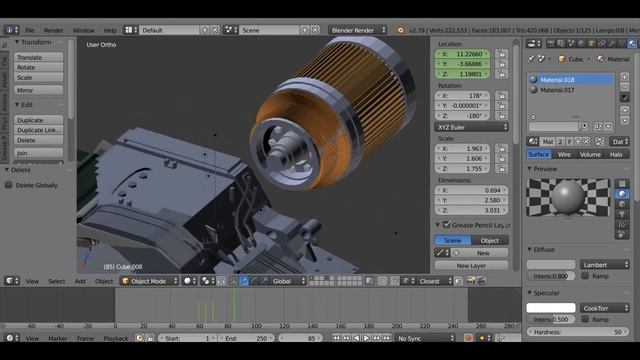Image resolution: width=640 pixels, height=360 pixels.
Task: Open the Help menu
Action: click(110, 30)
